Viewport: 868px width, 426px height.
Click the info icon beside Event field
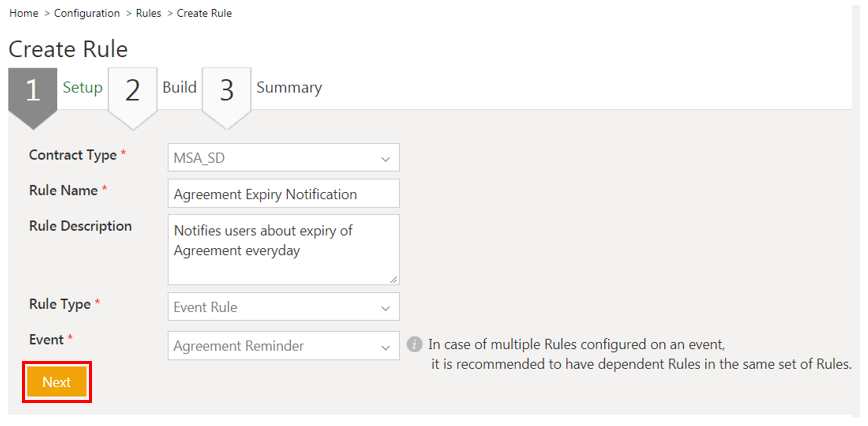415,345
